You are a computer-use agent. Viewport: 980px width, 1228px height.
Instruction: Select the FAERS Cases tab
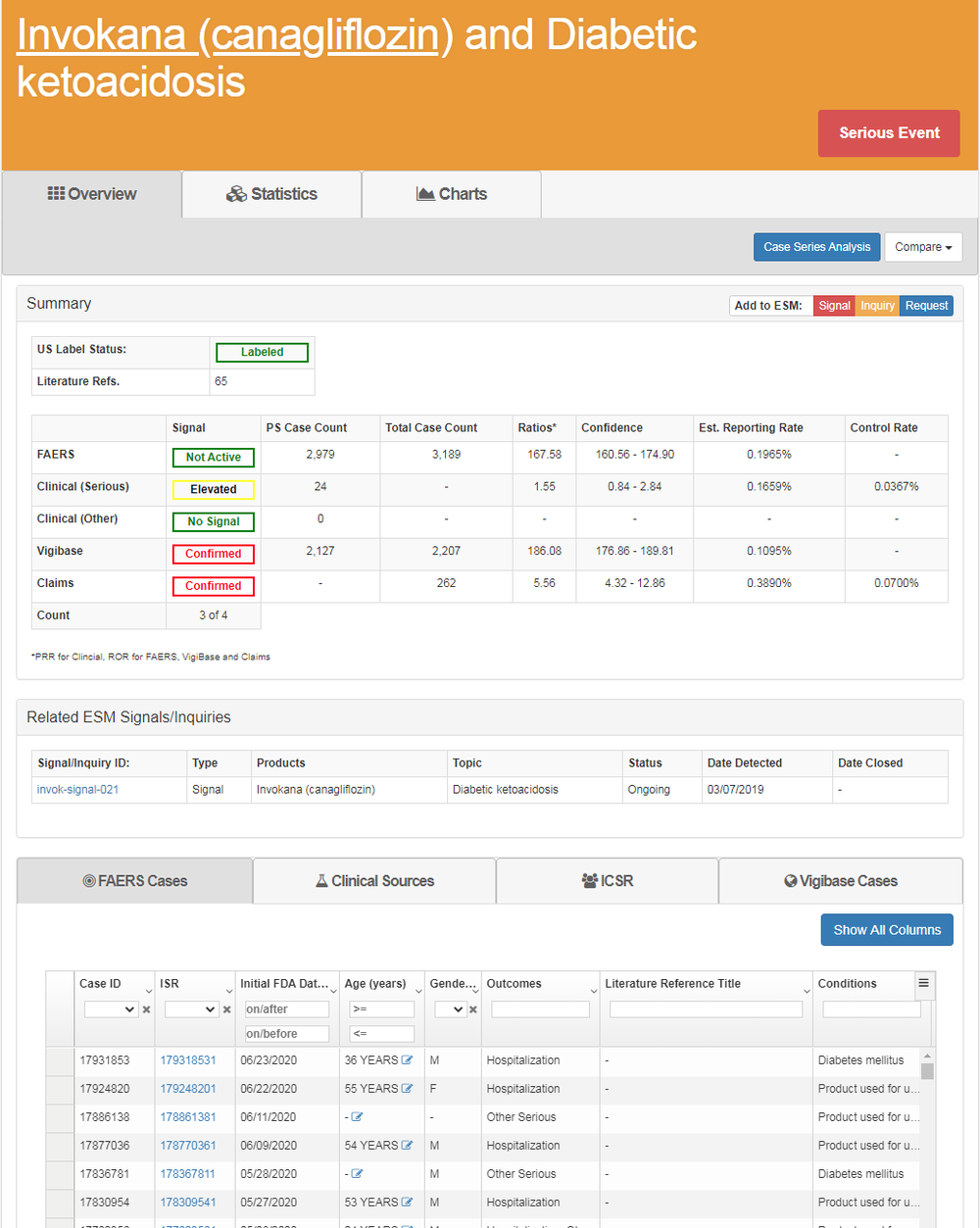click(135, 881)
